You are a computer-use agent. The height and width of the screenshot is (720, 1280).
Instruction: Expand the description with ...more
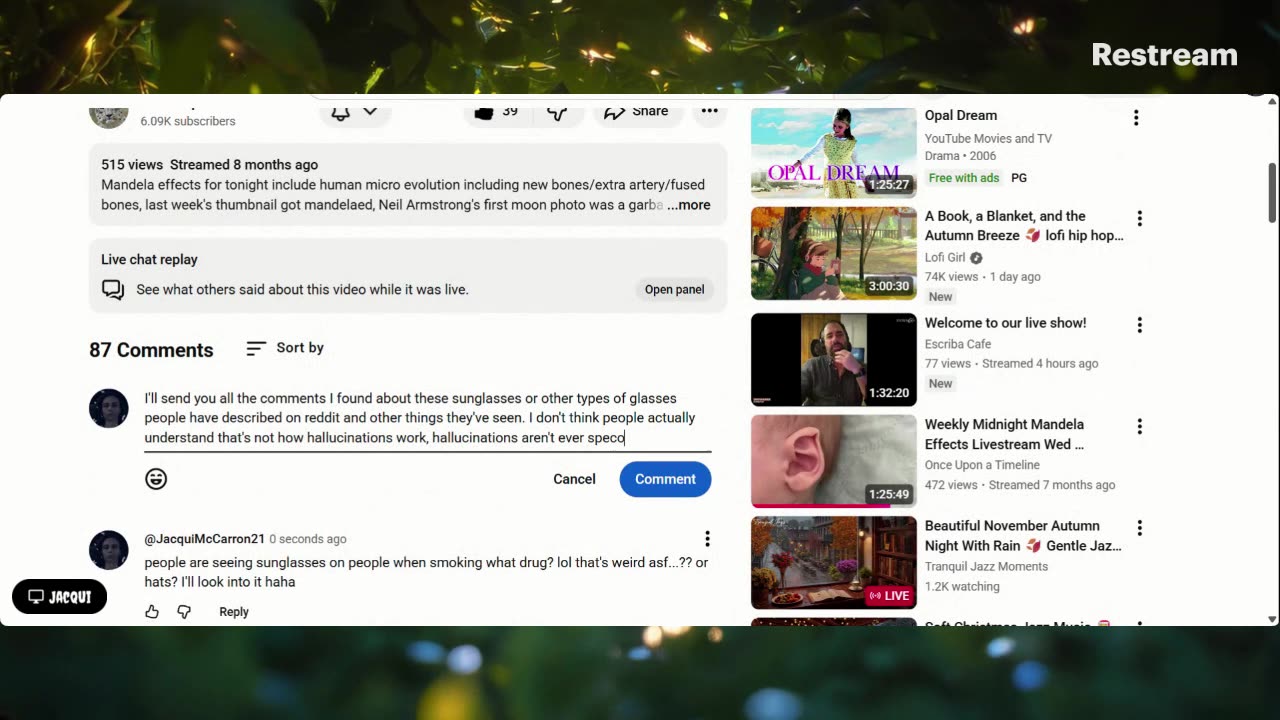tap(689, 205)
